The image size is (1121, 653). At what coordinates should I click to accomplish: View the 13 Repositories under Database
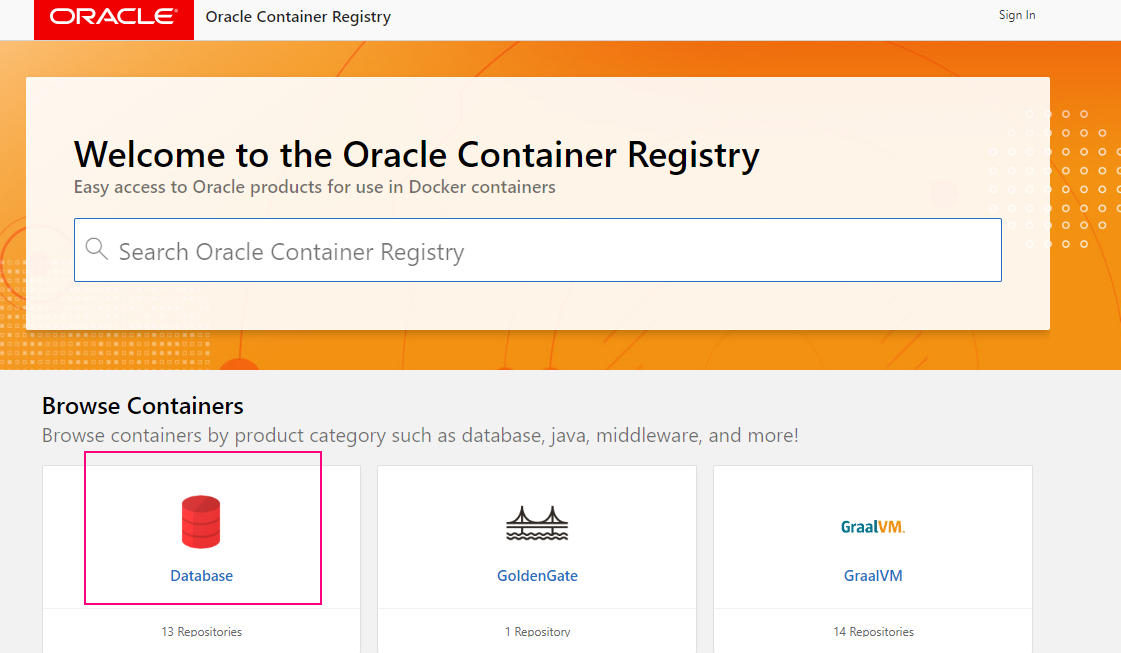coord(201,631)
